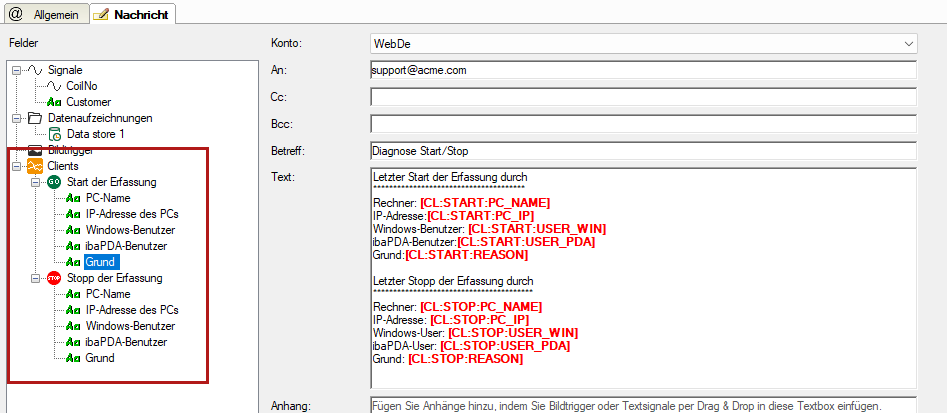
Task: Click the orange Clients icon
Action: pyautogui.click(x=36, y=165)
